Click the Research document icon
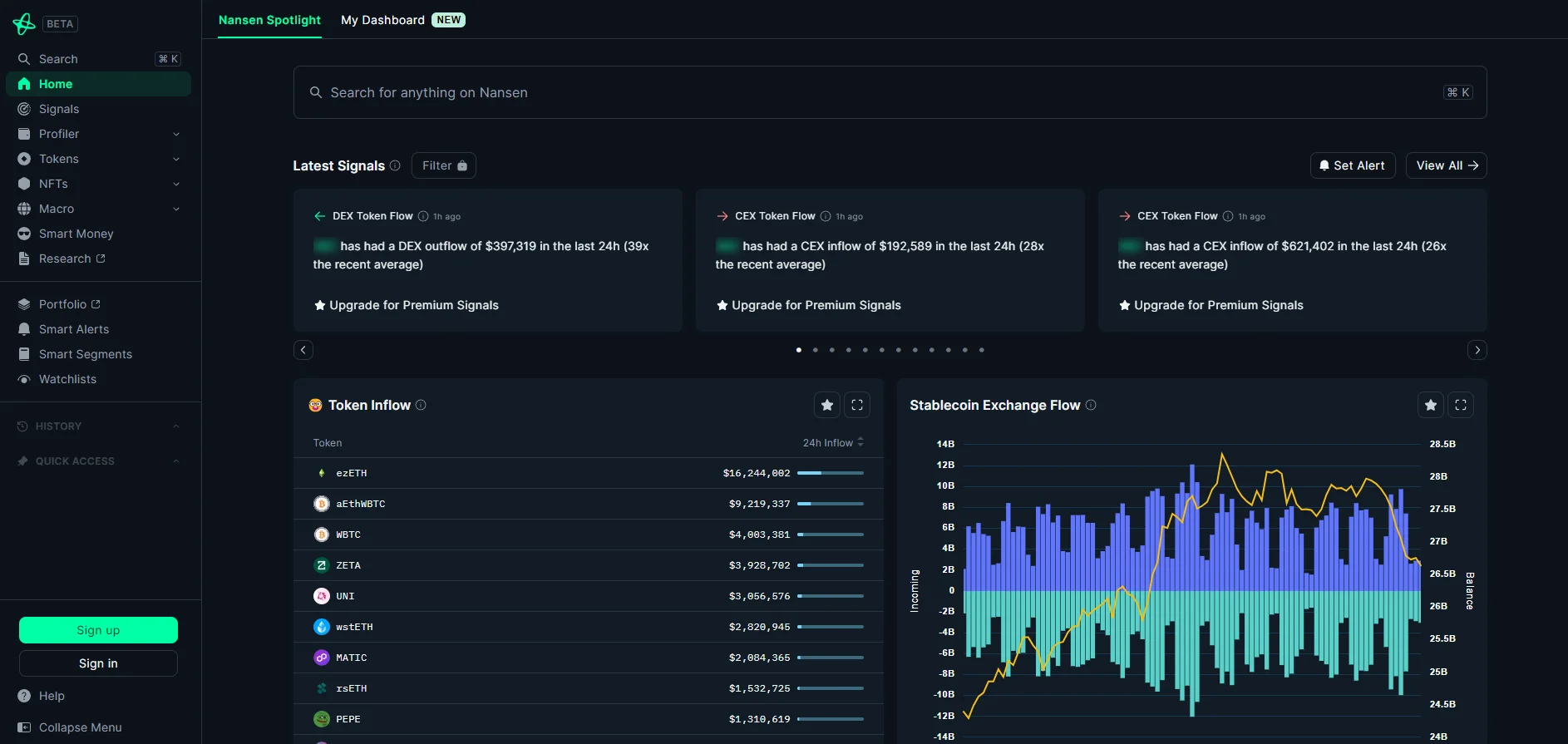Viewport: 1568px width, 744px height. pyautogui.click(x=24, y=259)
